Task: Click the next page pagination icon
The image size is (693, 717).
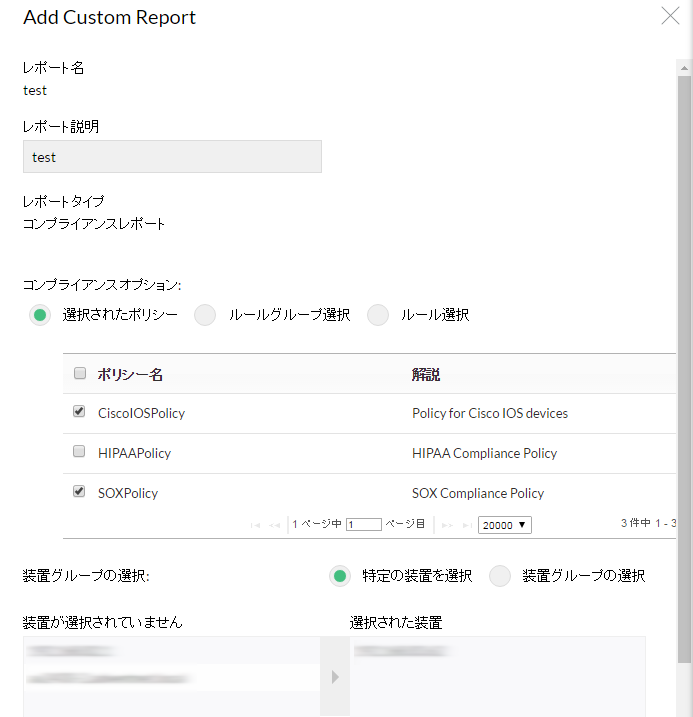Action: (447, 524)
